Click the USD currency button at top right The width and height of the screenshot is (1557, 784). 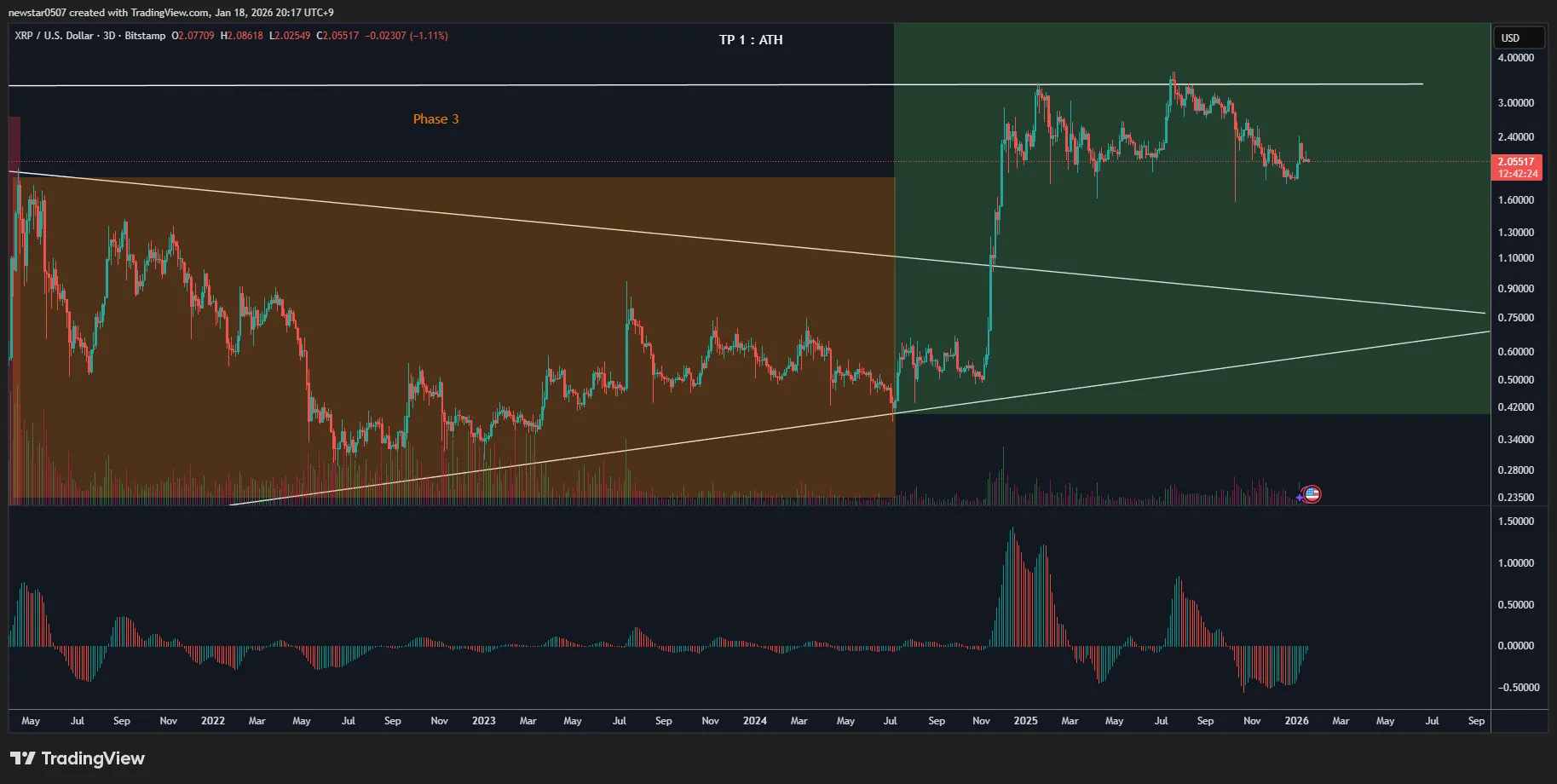pyautogui.click(x=1517, y=37)
